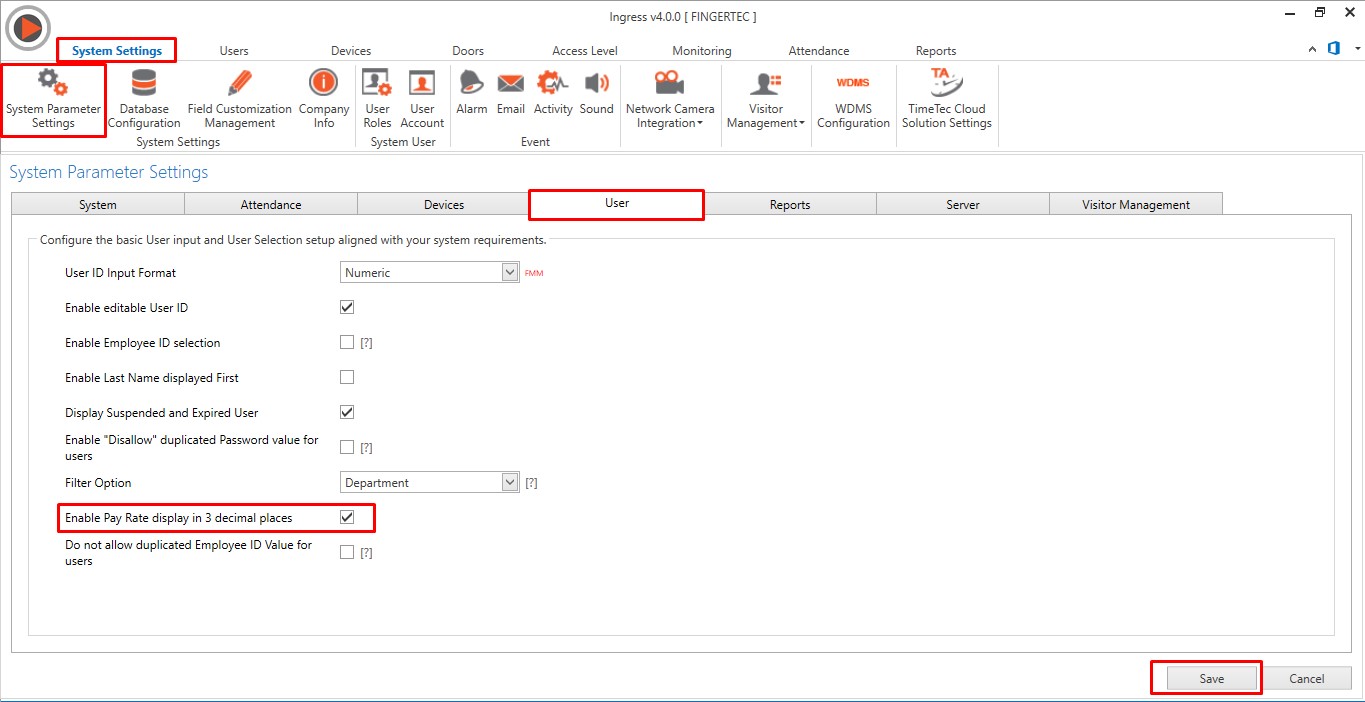Open Sound event settings
Viewport: 1365px width, 702px height.
(597, 93)
